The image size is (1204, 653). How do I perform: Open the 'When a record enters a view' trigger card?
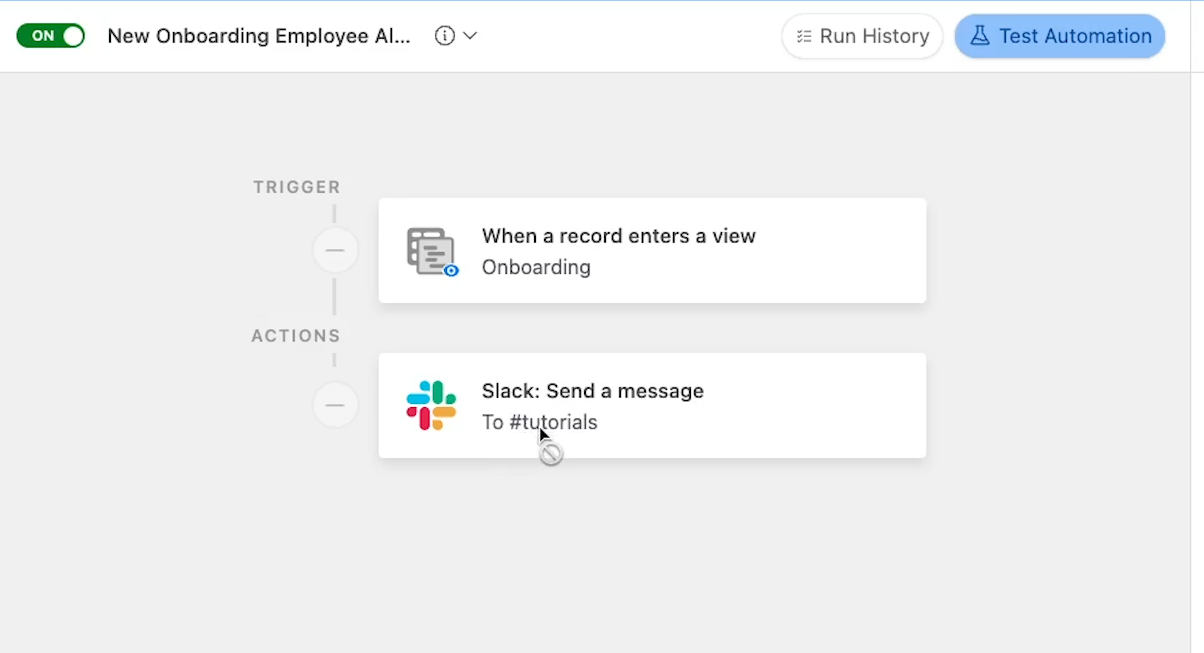[x=652, y=250]
